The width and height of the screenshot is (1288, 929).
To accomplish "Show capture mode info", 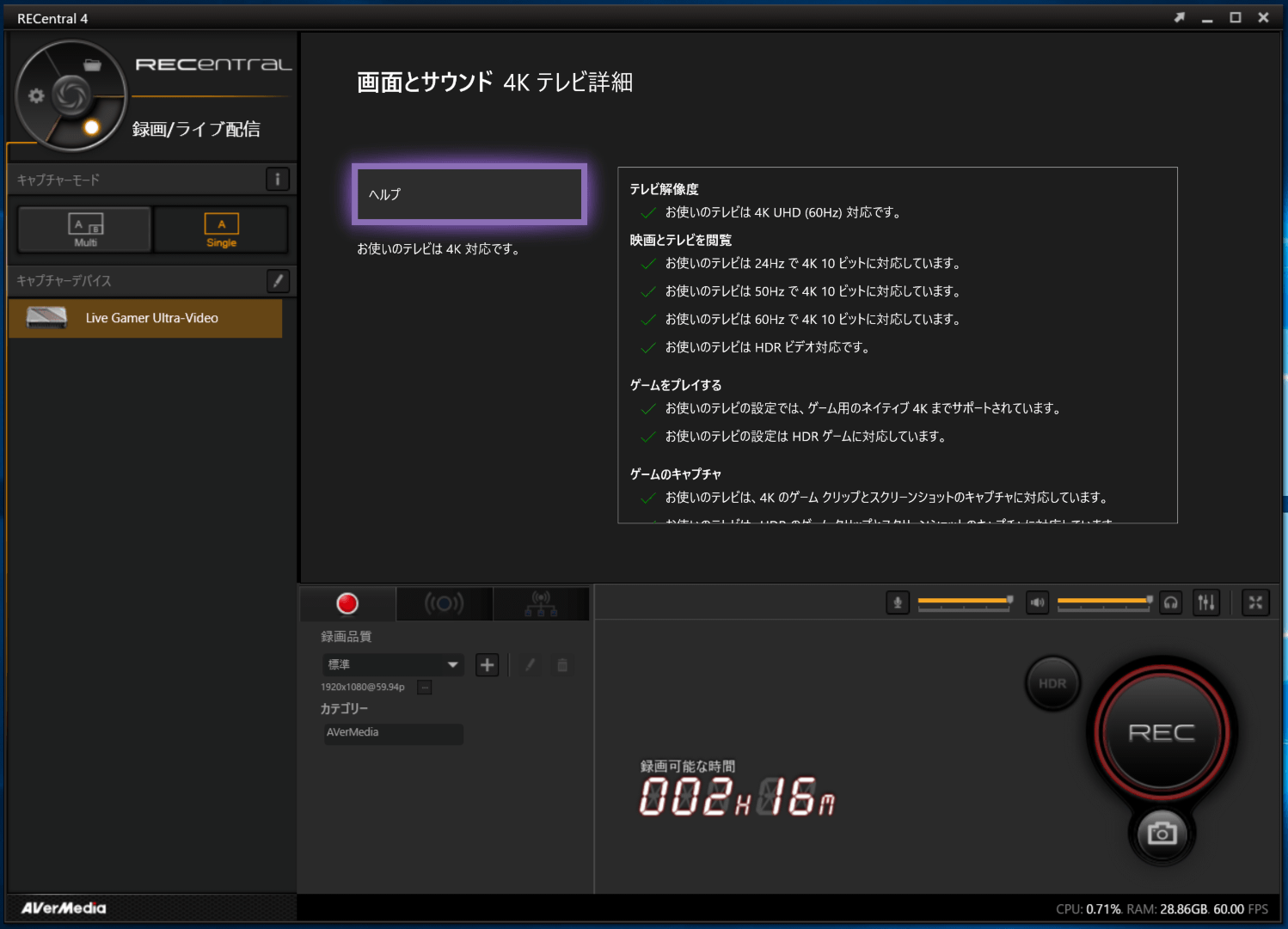I will (277, 180).
